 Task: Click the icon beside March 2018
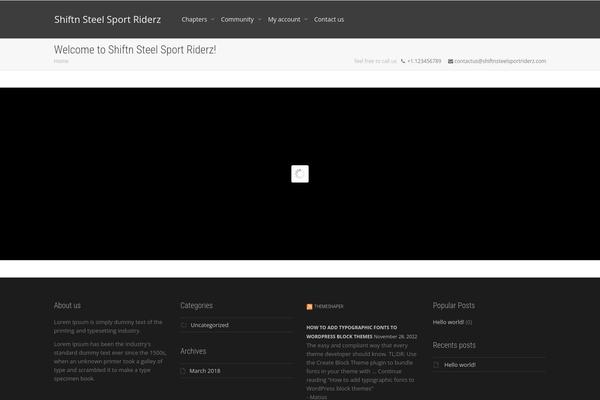click(183, 371)
